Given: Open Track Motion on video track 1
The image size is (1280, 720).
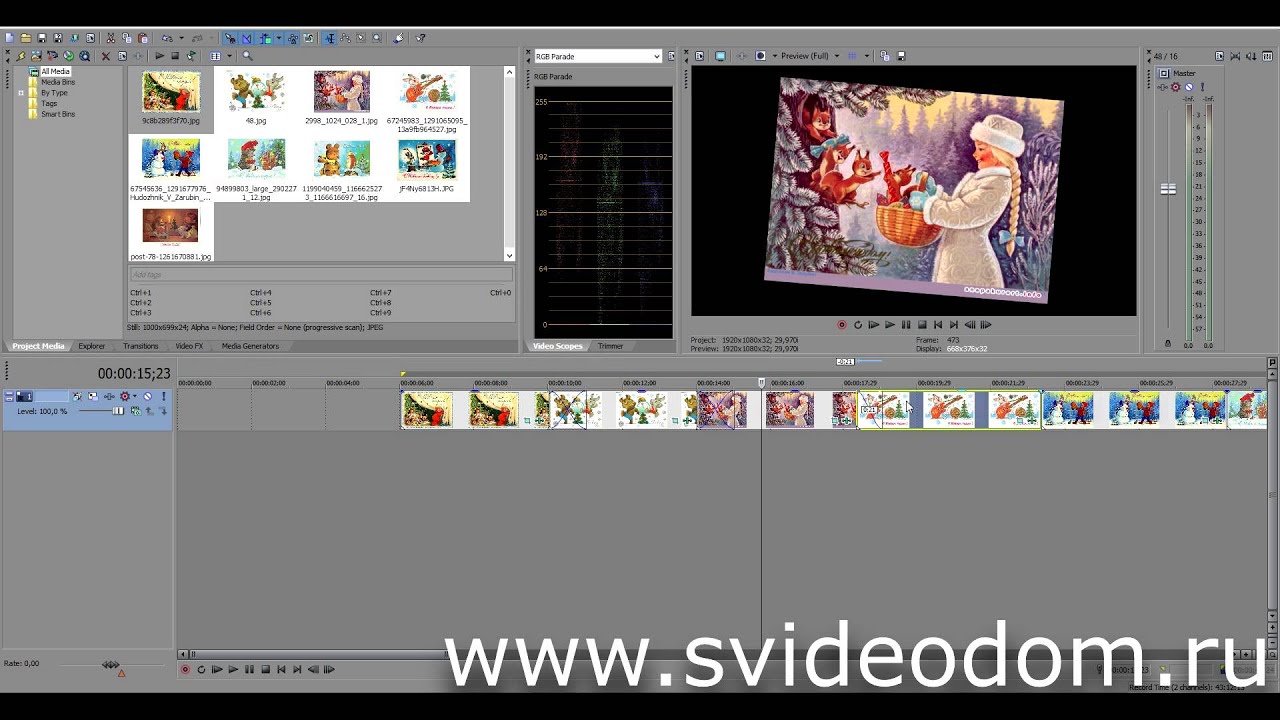Looking at the screenshot, I should pyautogui.click(x=93, y=396).
